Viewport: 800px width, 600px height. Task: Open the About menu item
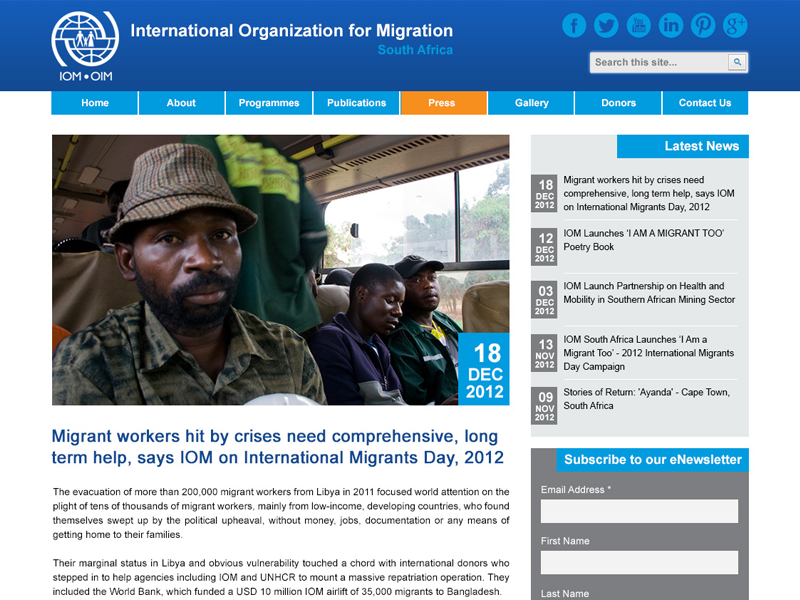pyautogui.click(x=181, y=103)
